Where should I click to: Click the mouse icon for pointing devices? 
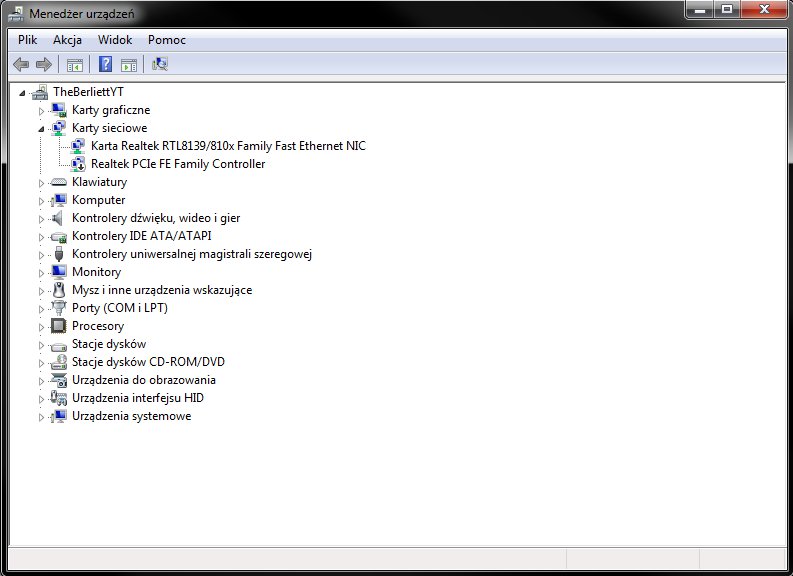(59, 290)
